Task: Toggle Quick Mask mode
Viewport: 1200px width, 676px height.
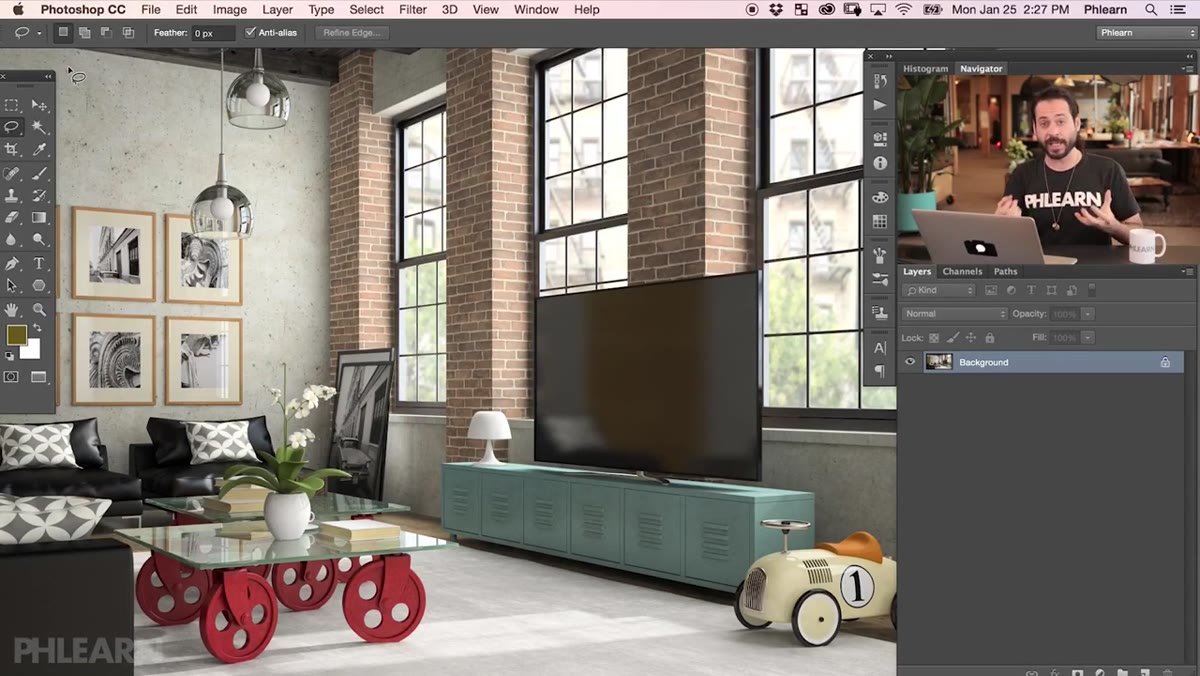Action: pos(12,377)
